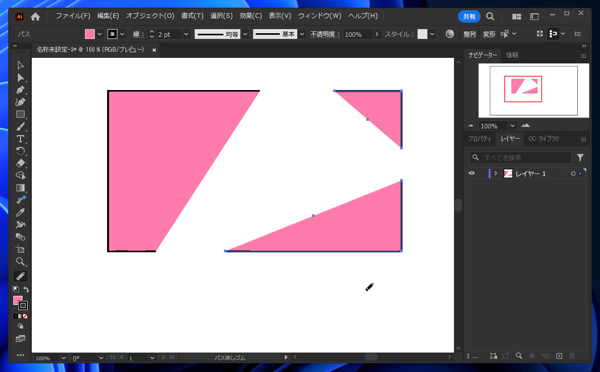Select the Gradient tool

[20, 188]
